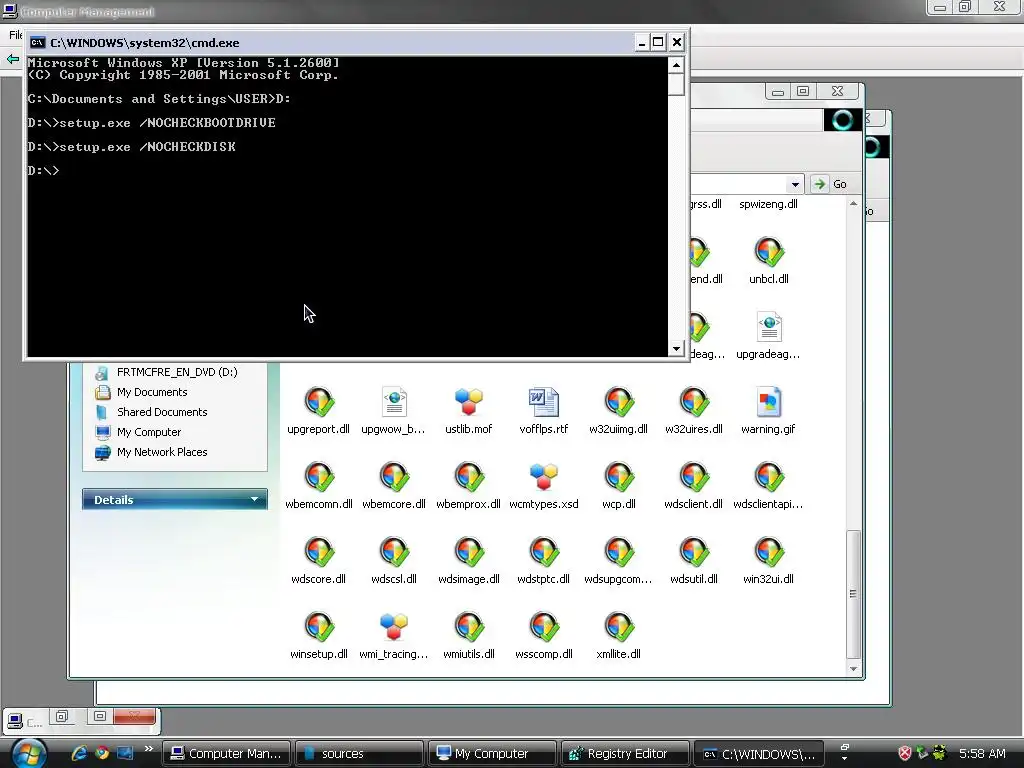Switch to My Computer taskbar button
Screen dimensions: 1024x768
492,754
